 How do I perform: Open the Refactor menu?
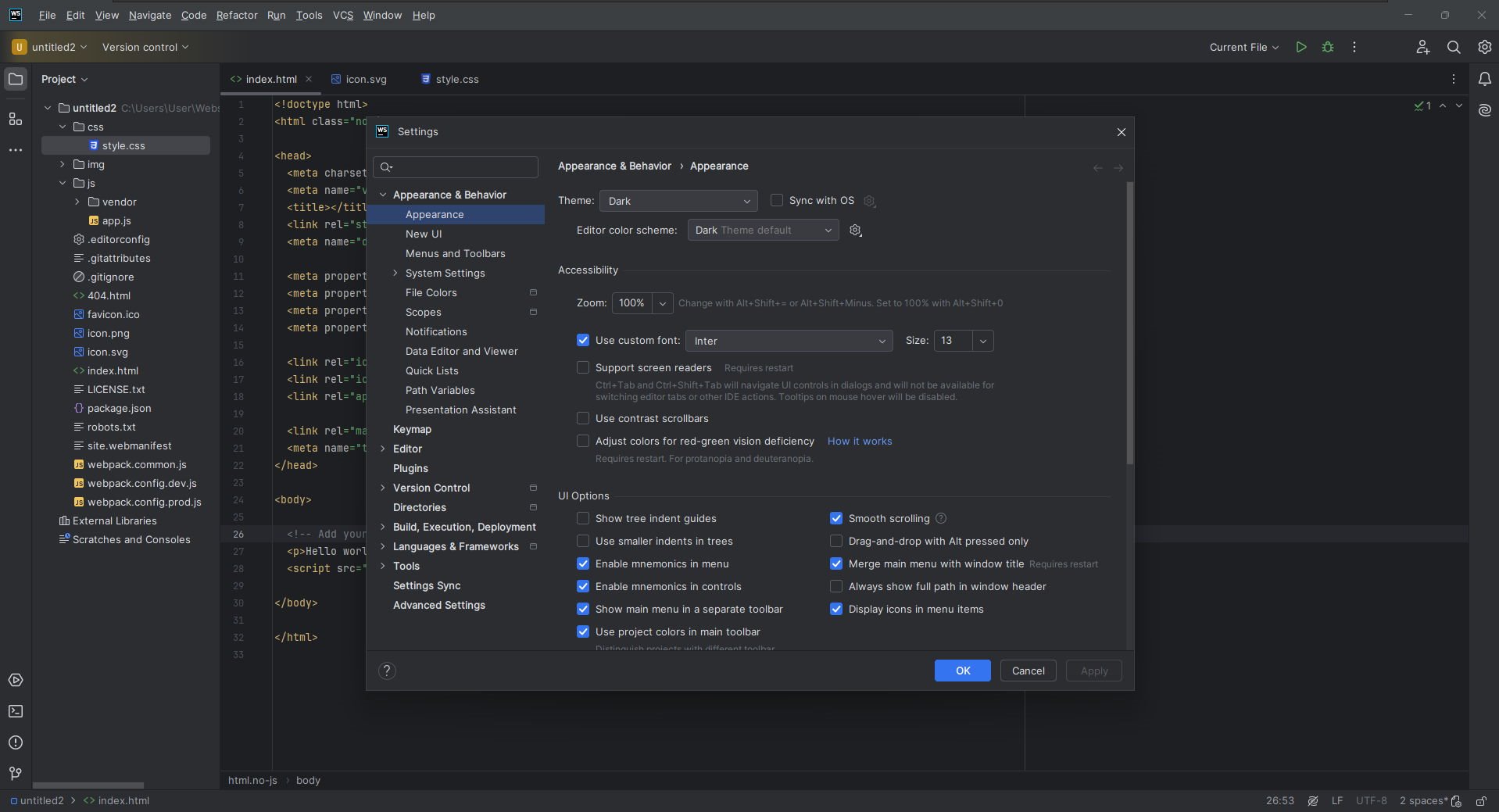pyautogui.click(x=237, y=15)
